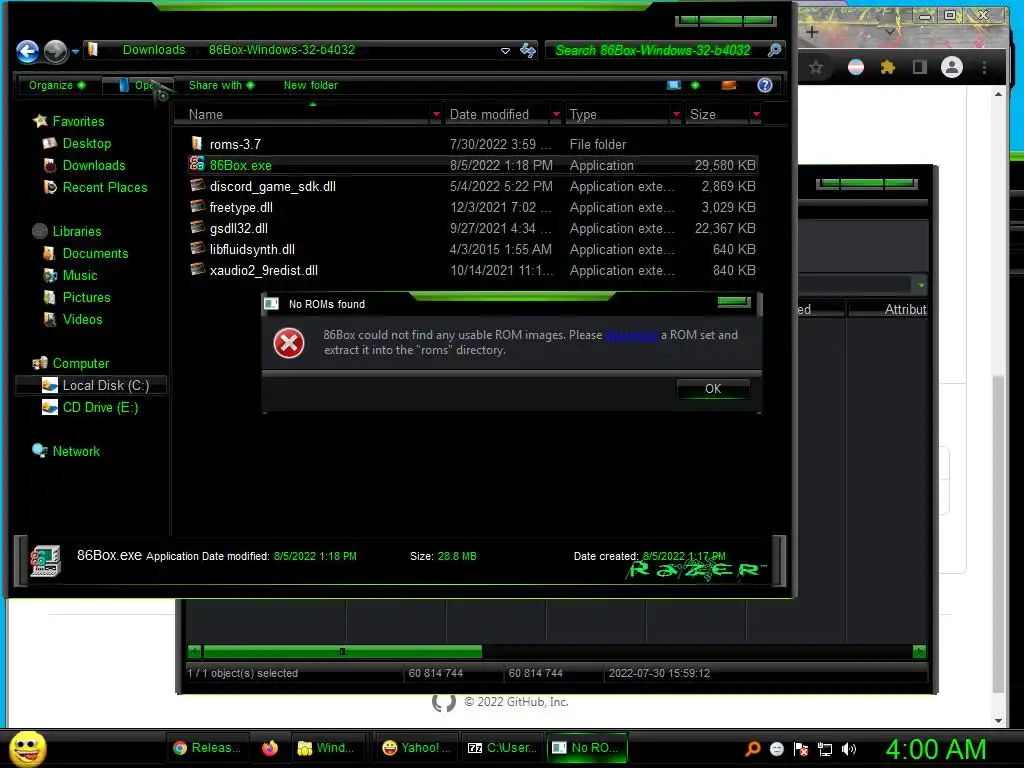1024x768 pixels.
Task: Click 86Box.exe details pane thumbnail
Action: pyautogui.click(x=45, y=561)
